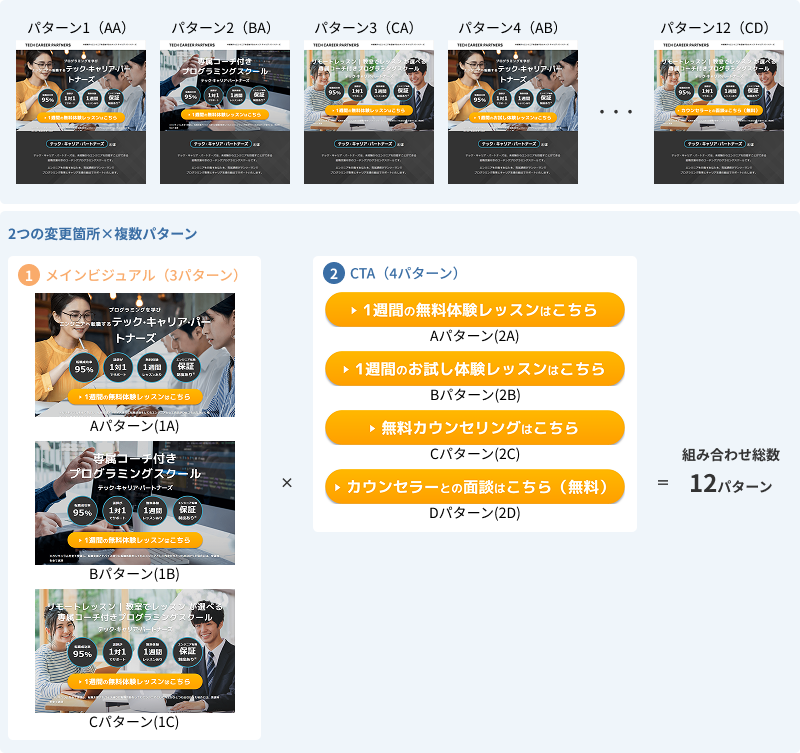Click the orange number 1 circle badge
This screenshot has height=753, width=800.
[29, 275]
